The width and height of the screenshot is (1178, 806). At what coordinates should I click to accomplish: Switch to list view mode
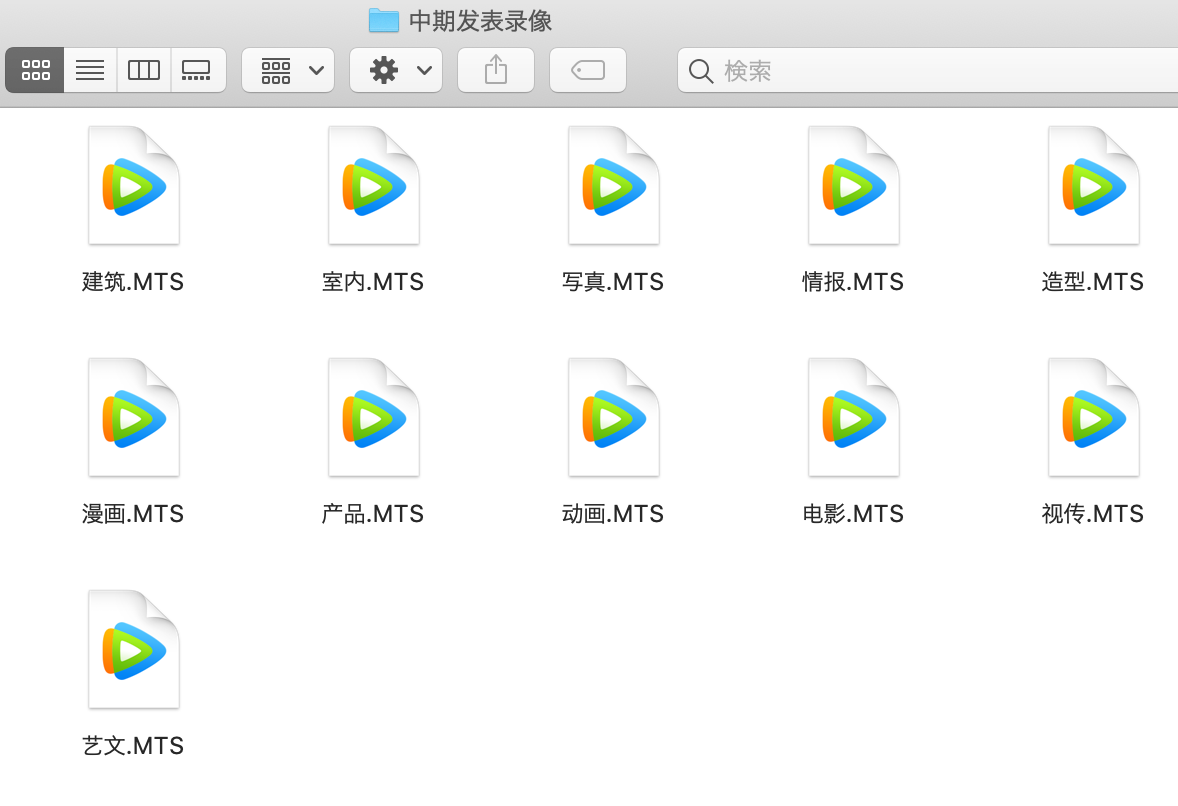90,71
